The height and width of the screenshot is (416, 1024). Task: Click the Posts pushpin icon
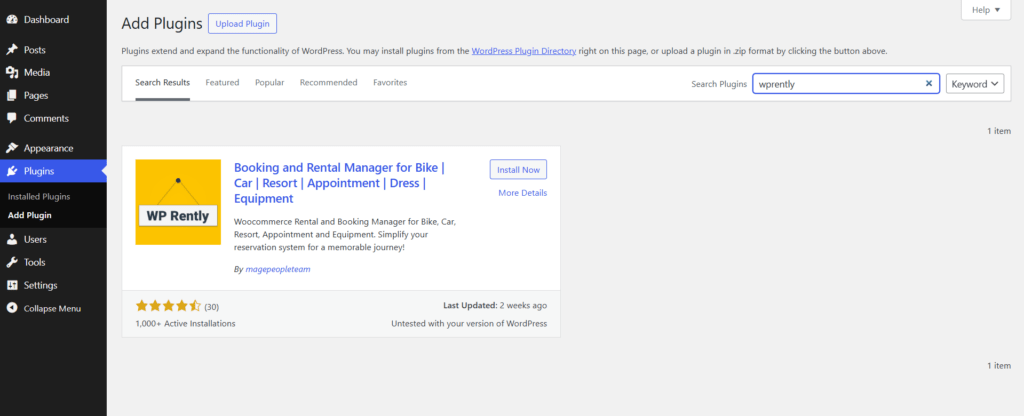tap(12, 50)
